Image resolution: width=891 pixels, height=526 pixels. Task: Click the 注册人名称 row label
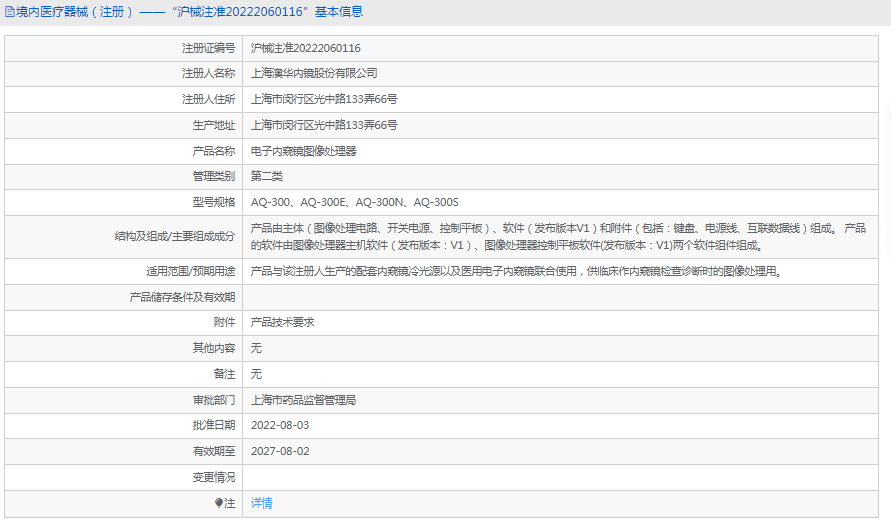click(x=208, y=73)
